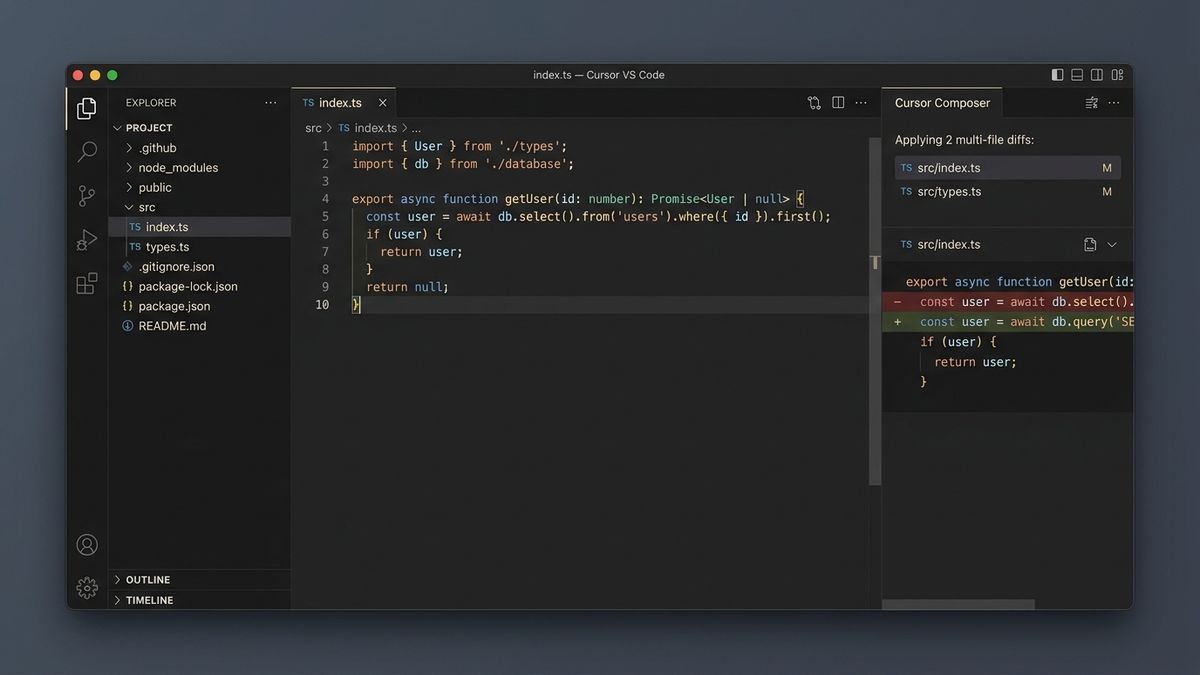Open package.json in the file tree

[x=199, y=306]
